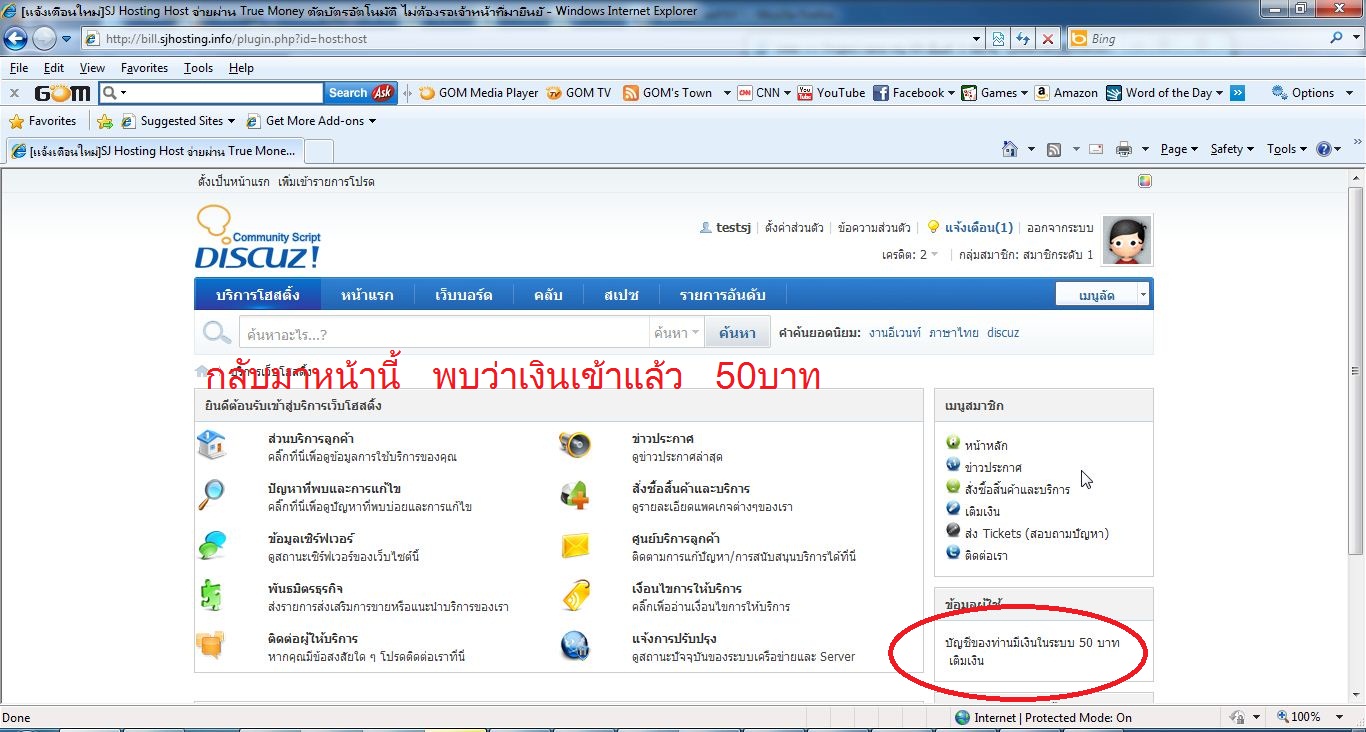Click the Bing search magnifier icon
The image size is (1366, 732).
click(x=1337, y=38)
